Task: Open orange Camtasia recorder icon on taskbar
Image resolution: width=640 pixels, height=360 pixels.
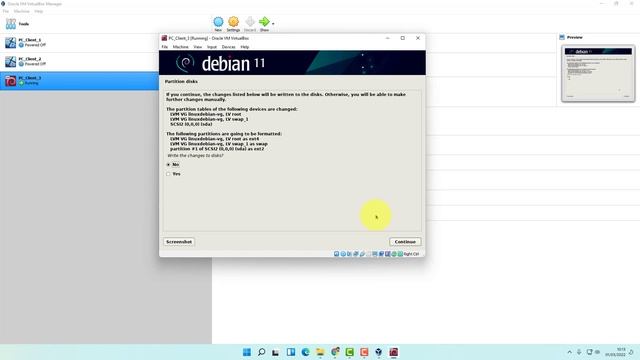Action: (x=364, y=352)
